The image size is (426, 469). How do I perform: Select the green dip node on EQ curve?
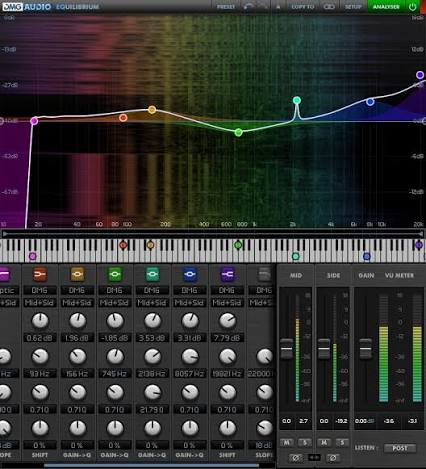238,132
